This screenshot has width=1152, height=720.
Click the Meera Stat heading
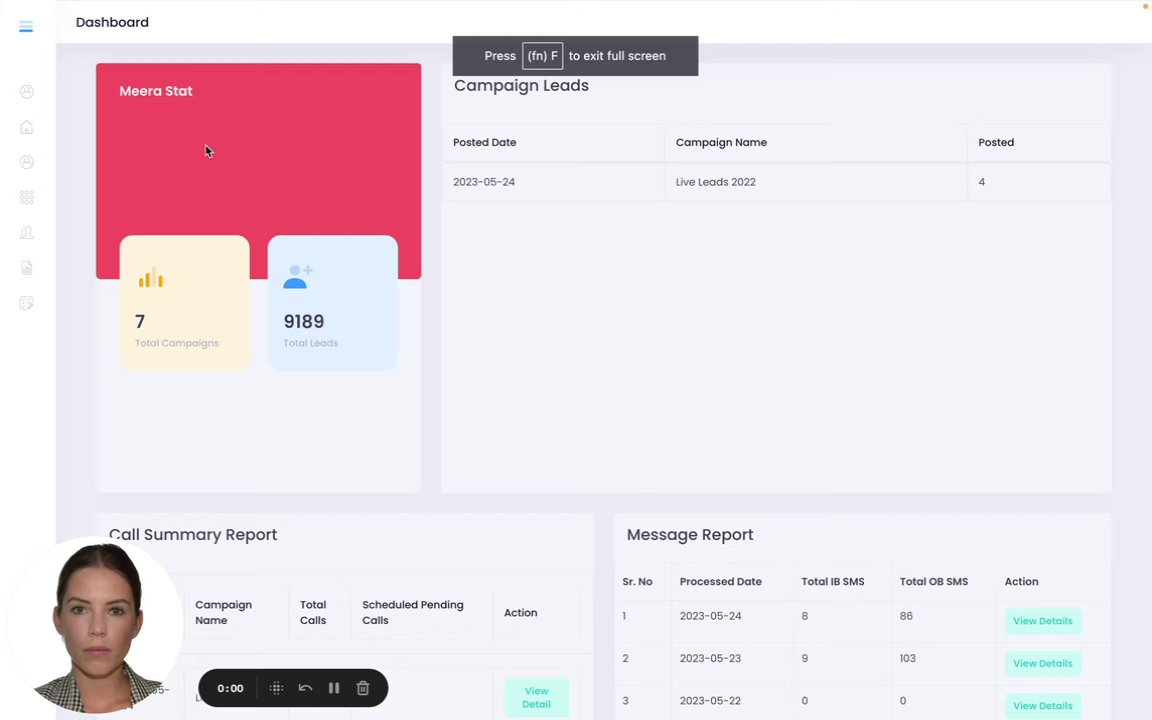156,91
